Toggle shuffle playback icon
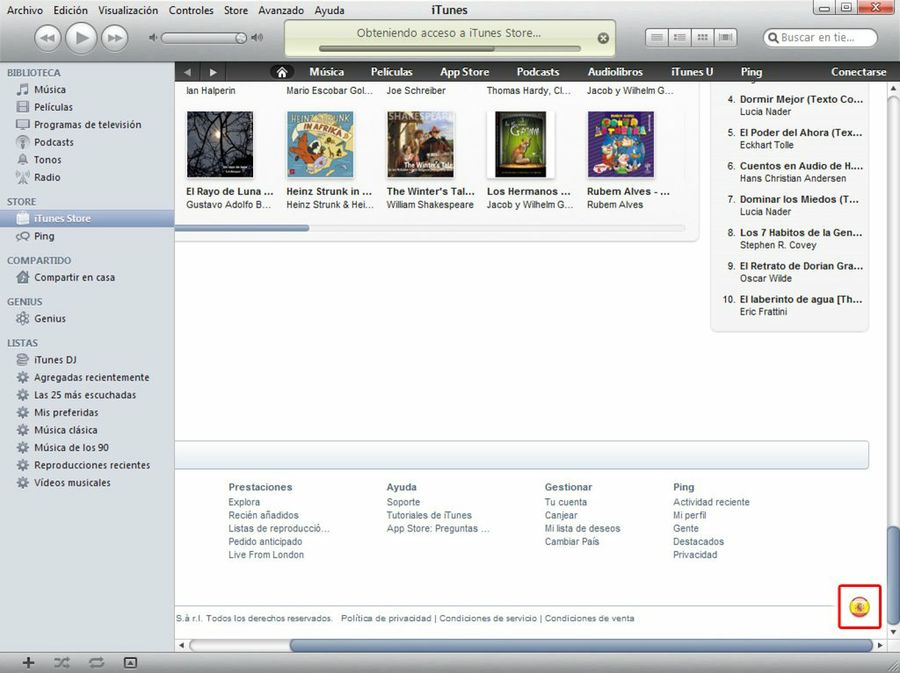Viewport: 900px width, 673px height. [62, 662]
